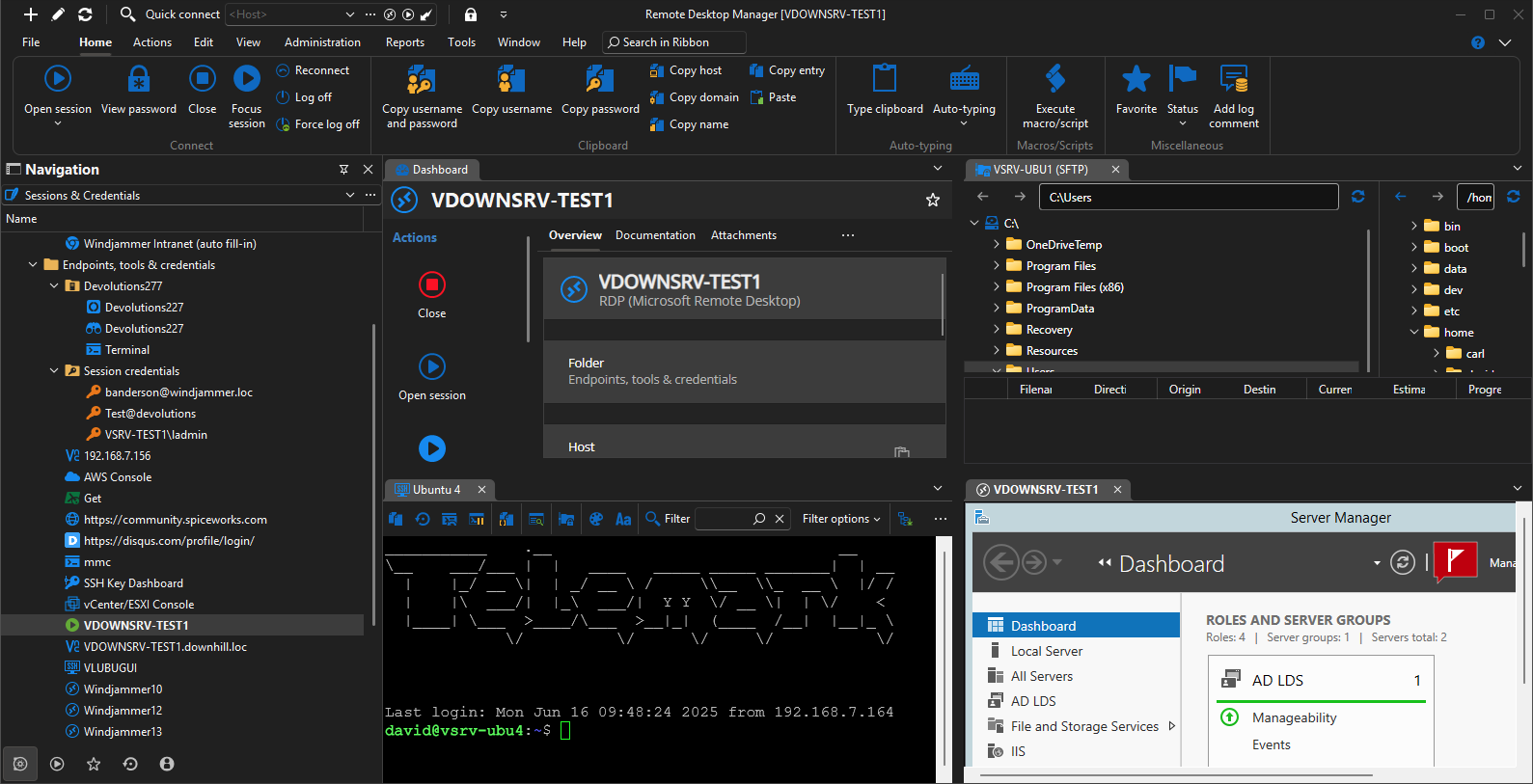
Task: Click Force log off button
Action: point(317,124)
